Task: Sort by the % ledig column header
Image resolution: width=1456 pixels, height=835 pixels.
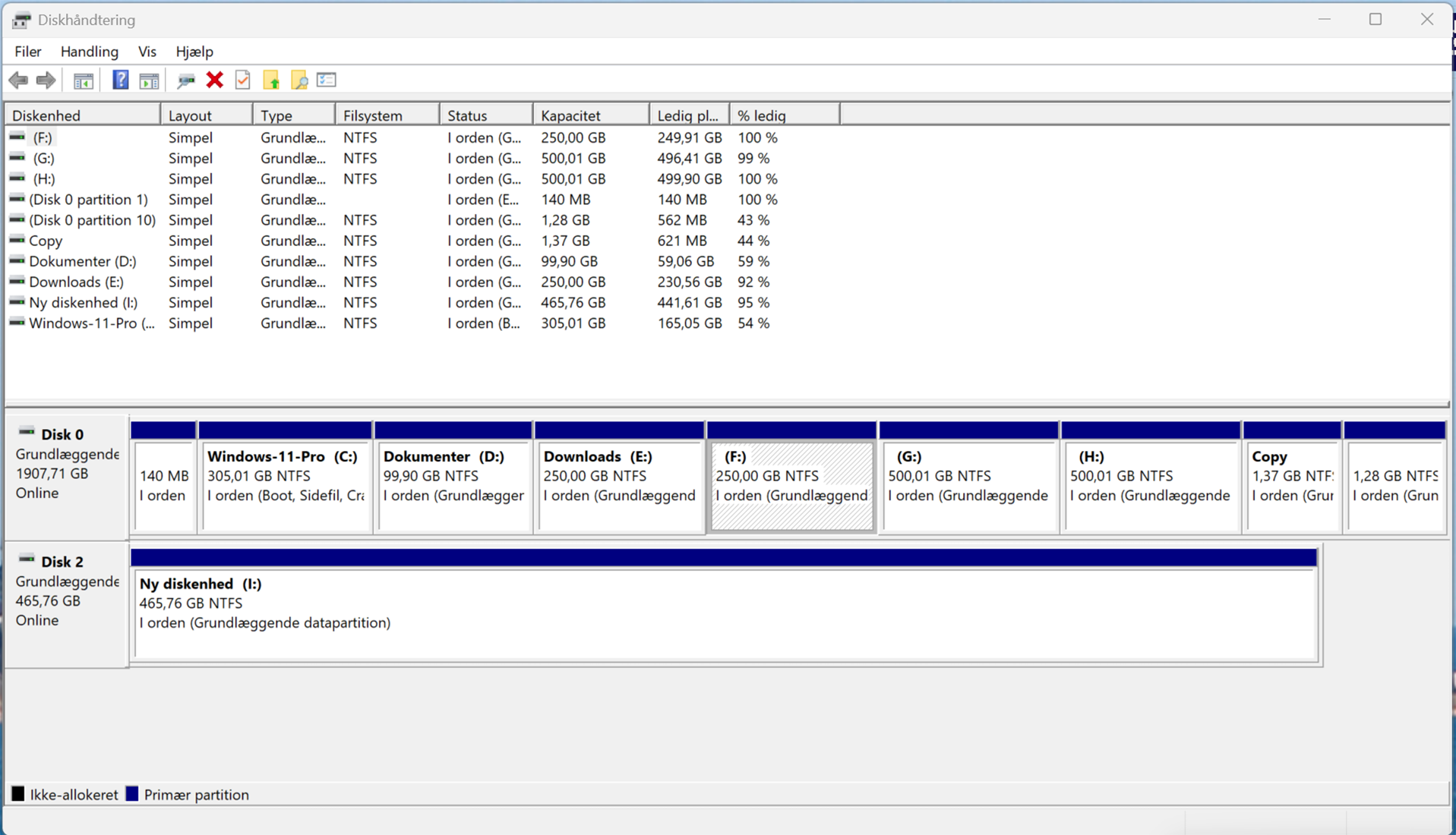Action: tap(785, 115)
